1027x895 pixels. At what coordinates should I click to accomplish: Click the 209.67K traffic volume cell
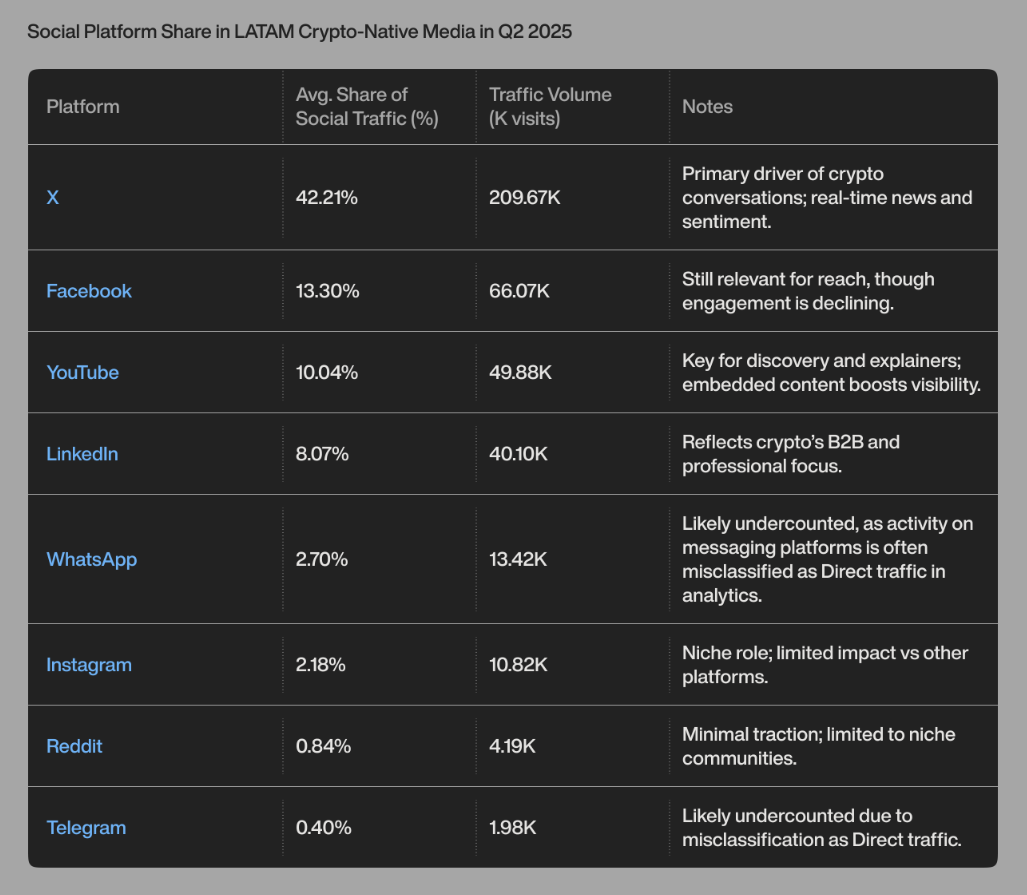click(x=525, y=198)
